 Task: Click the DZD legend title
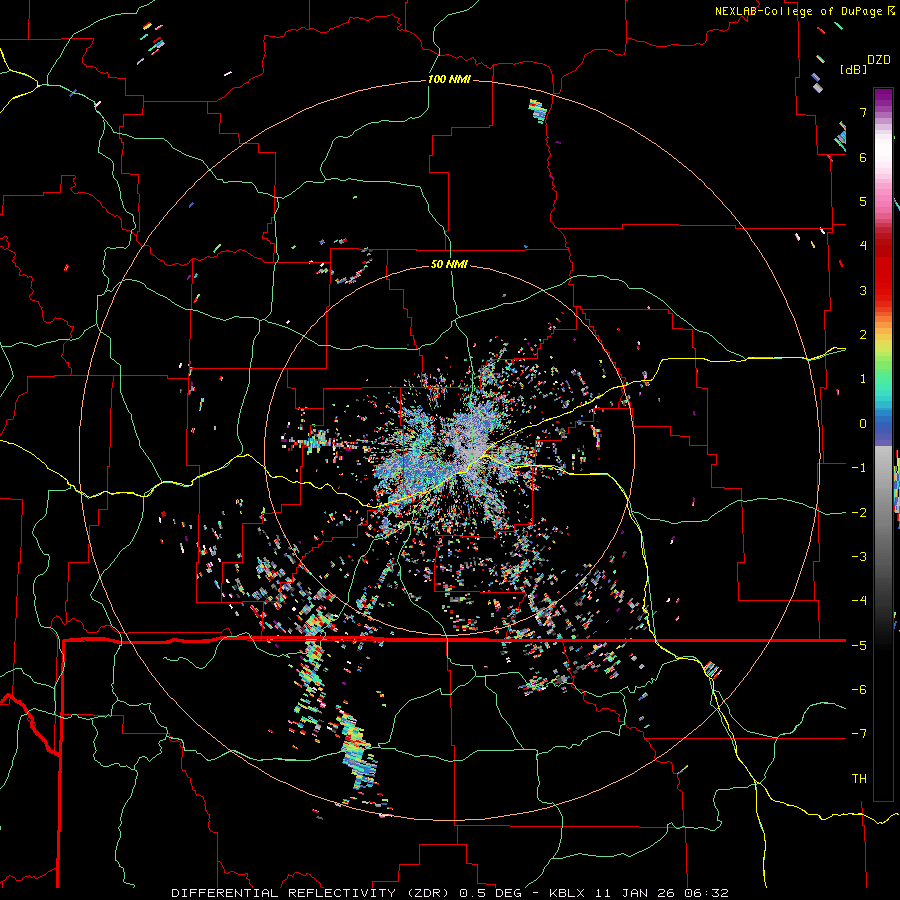(879, 60)
